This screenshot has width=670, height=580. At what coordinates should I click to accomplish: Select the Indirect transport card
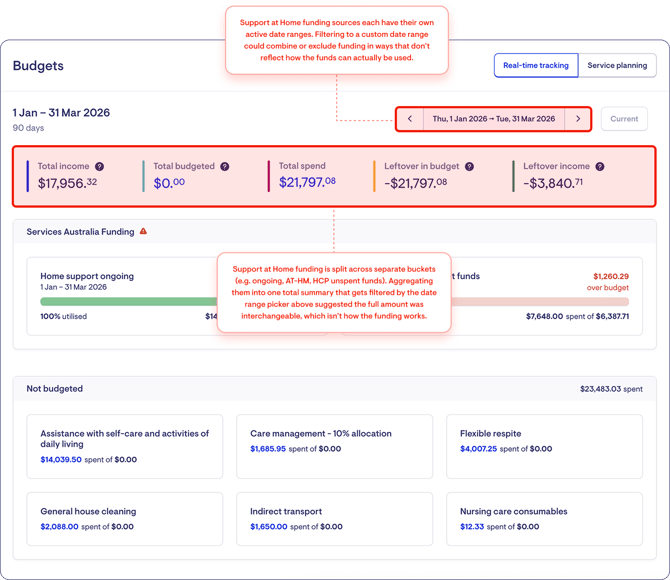click(x=334, y=518)
